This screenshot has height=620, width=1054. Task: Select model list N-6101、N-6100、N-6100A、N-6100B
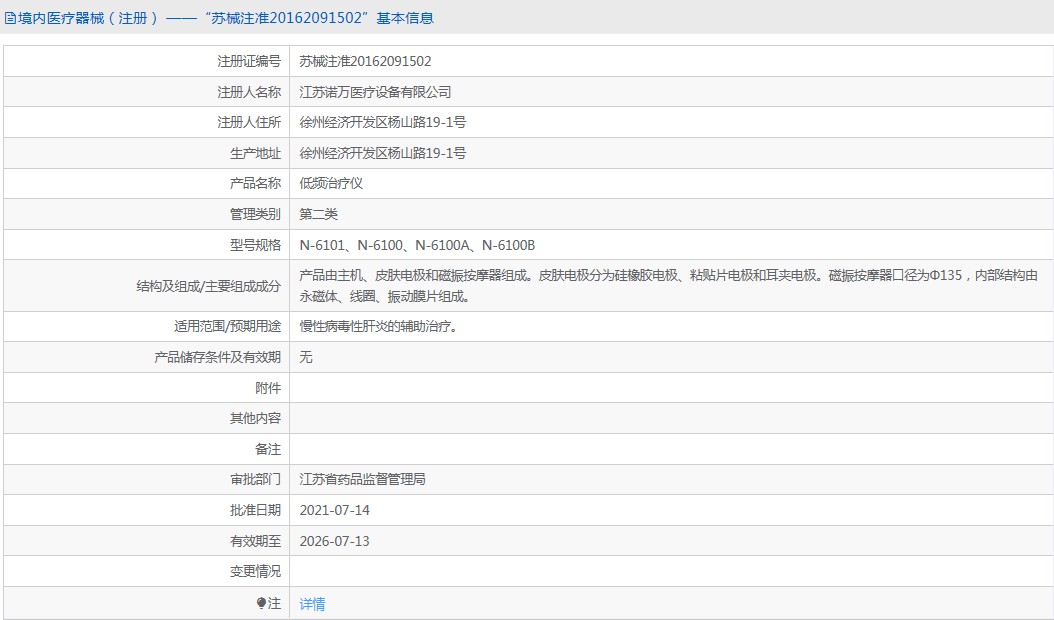click(417, 245)
